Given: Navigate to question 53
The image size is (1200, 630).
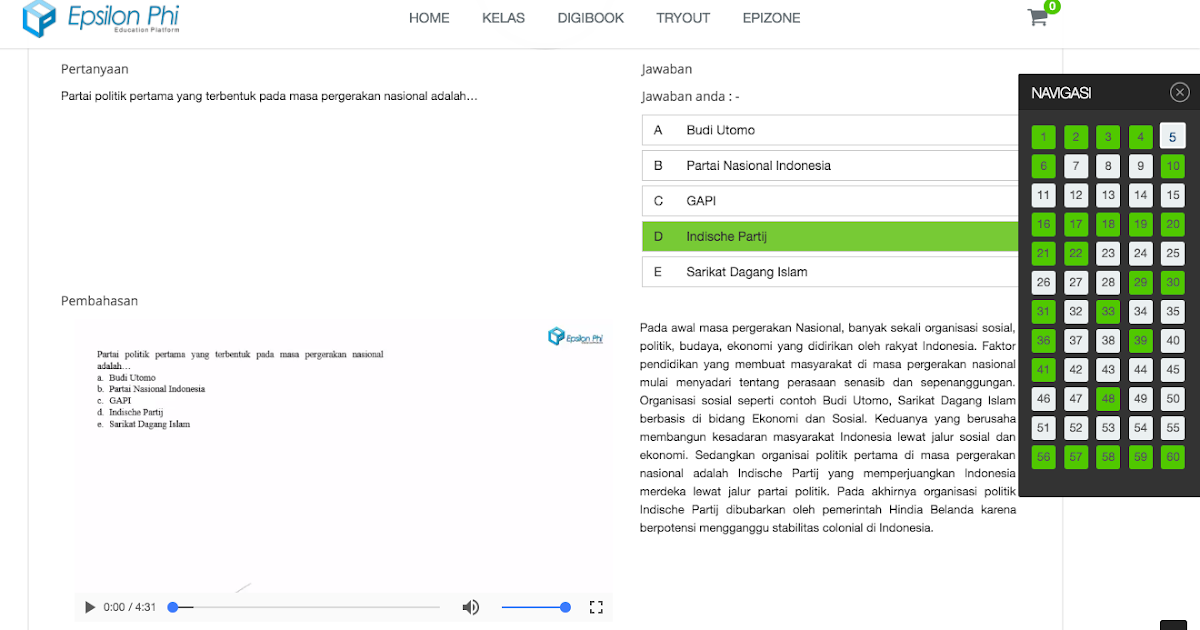Looking at the screenshot, I should click(1108, 427).
